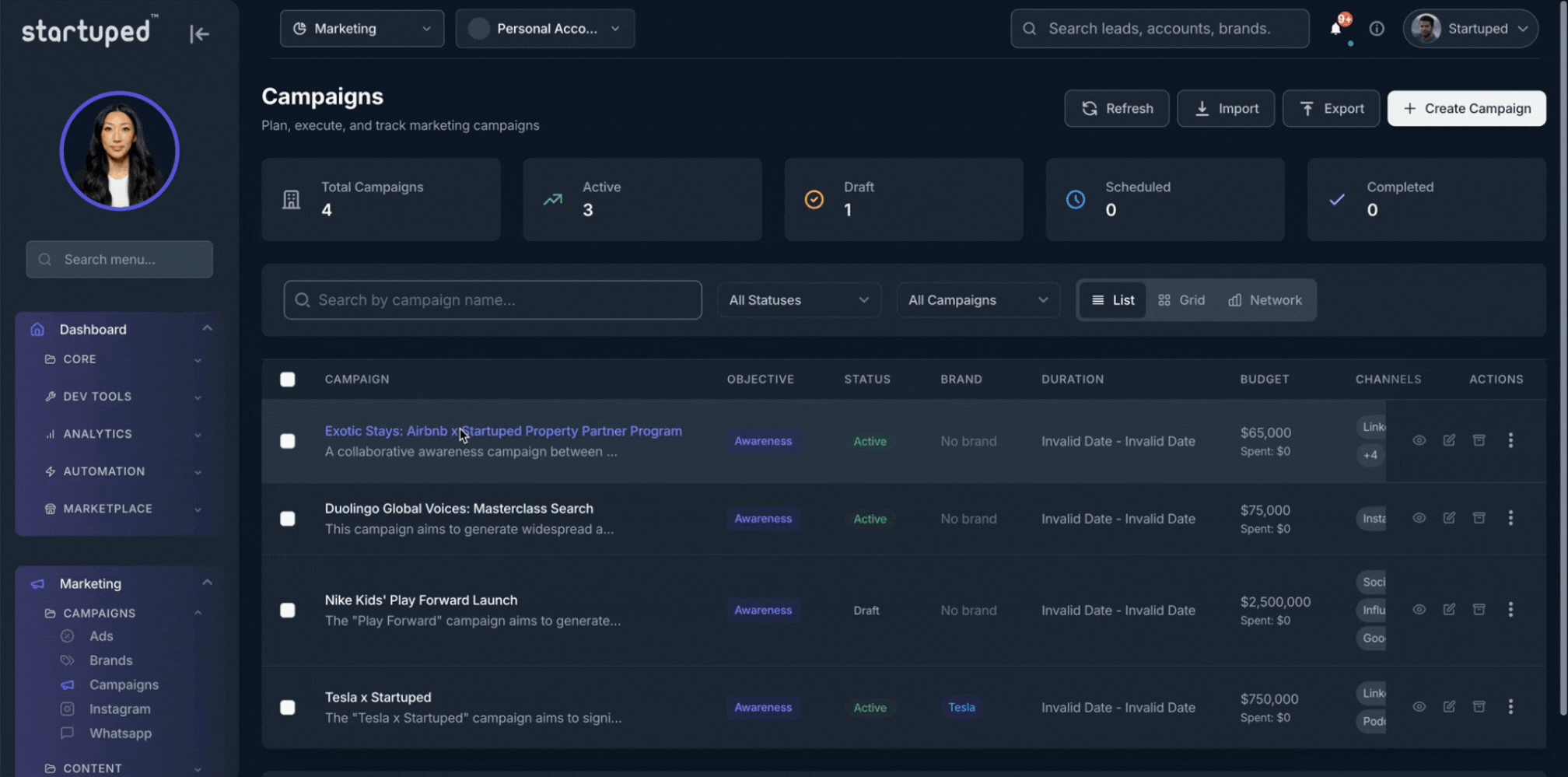
Task: Edit the Duolingo Global Voices campaign via pencil icon
Action: (x=1450, y=518)
